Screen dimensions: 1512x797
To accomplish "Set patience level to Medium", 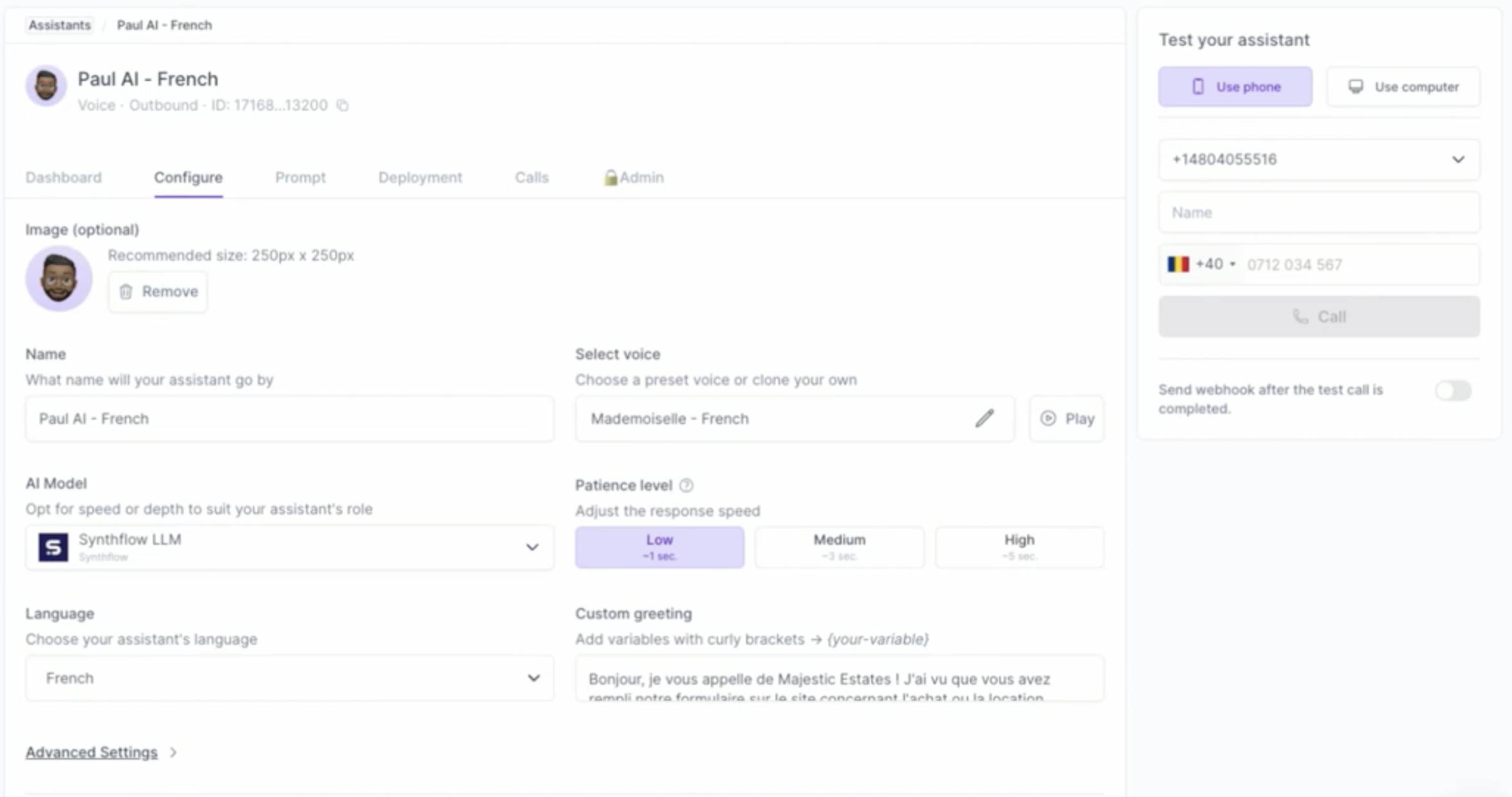I will (839, 546).
